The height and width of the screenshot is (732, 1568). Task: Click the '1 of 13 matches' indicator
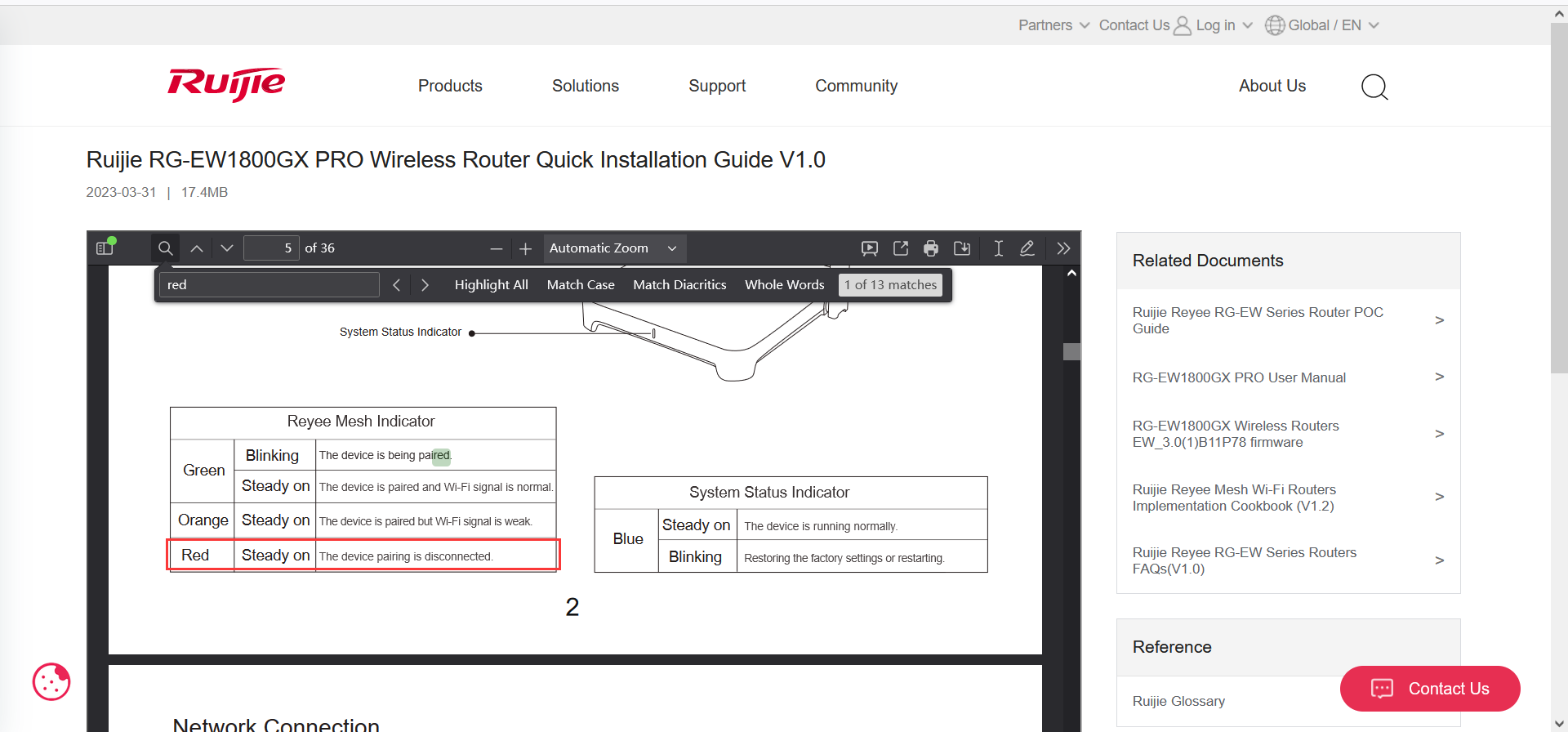[x=890, y=284]
